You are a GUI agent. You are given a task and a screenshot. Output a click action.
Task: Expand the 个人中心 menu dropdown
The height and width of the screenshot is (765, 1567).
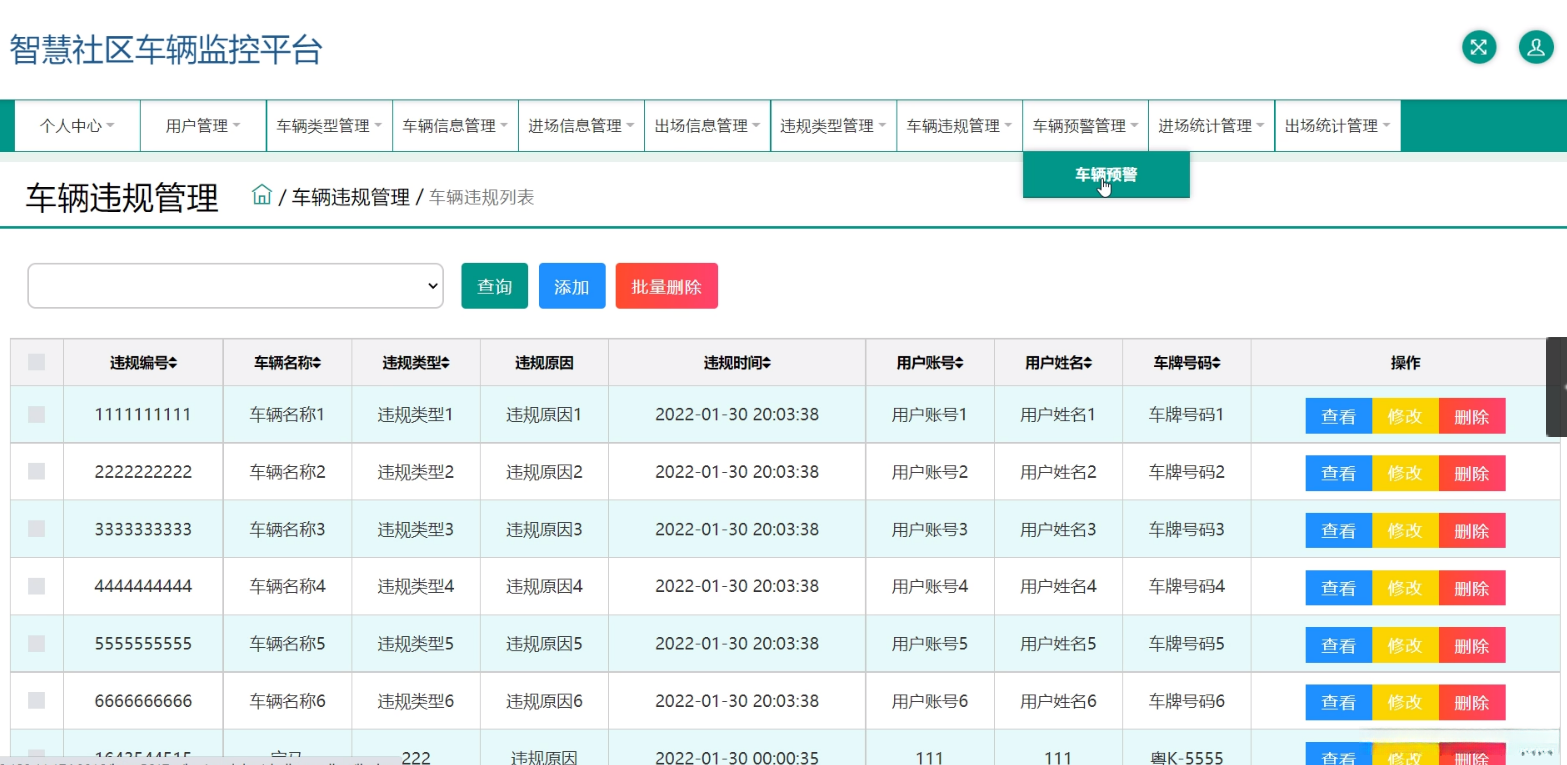(x=77, y=126)
